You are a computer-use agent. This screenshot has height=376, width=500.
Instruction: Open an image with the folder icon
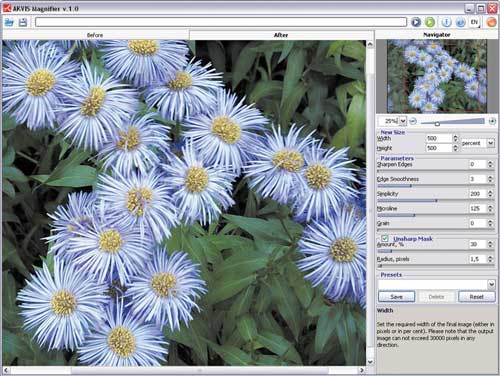coord(9,22)
